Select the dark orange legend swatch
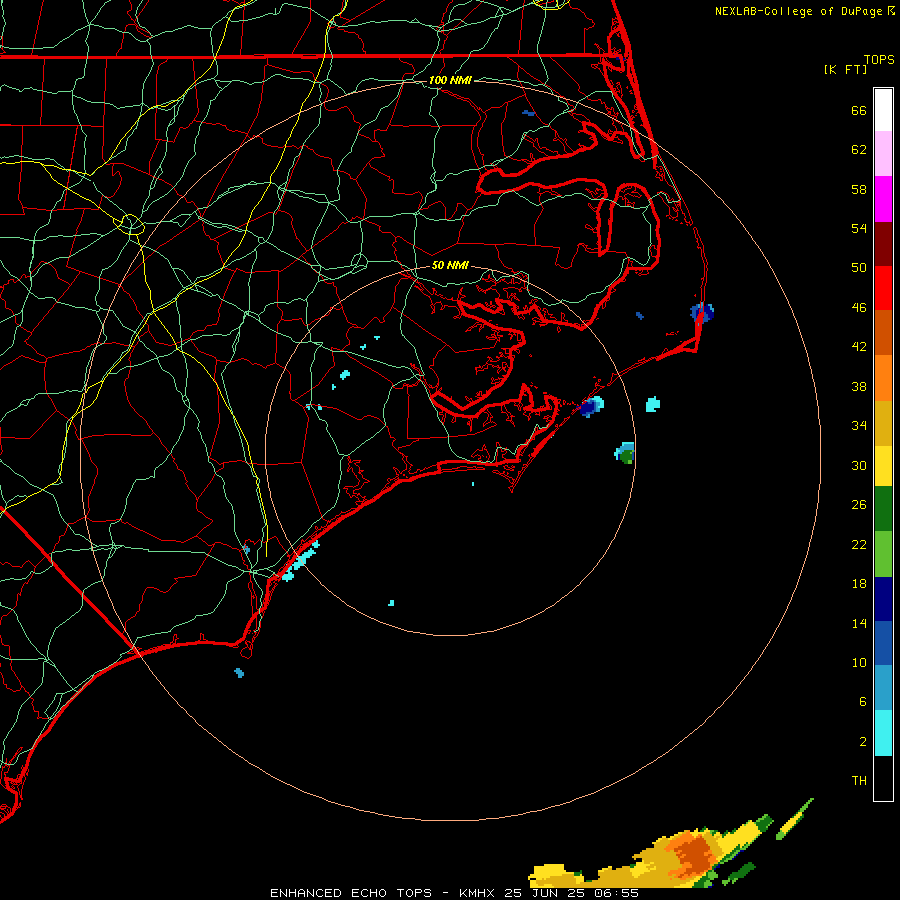Image resolution: width=900 pixels, height=900 pixels. (x=883, y=332)
